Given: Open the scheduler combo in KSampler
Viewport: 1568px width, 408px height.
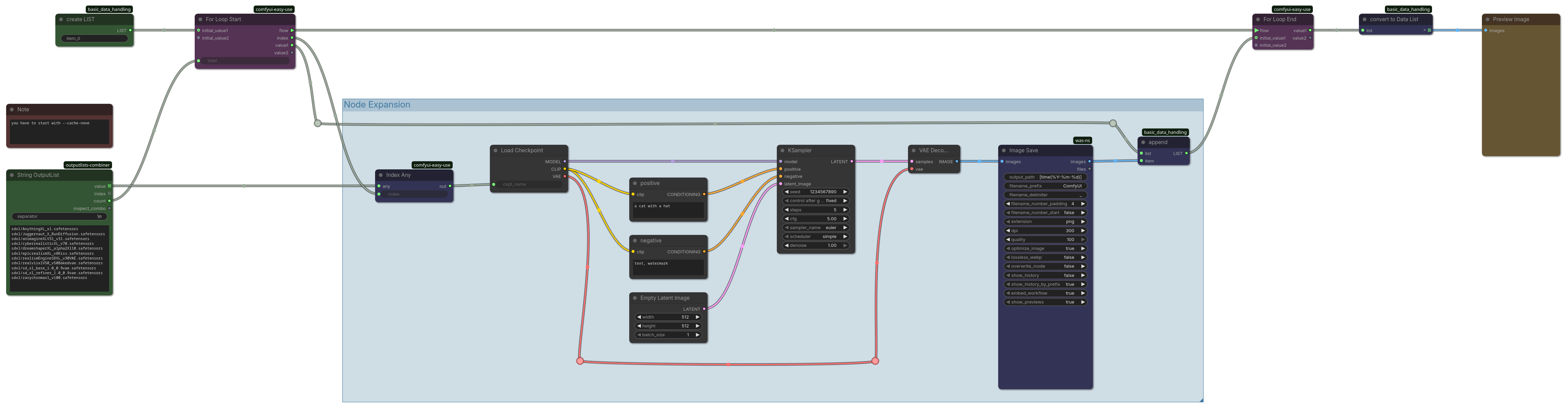Looking at the screenshot, I should (x=816, y=237).
